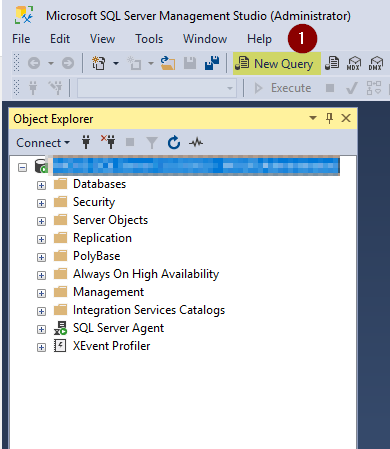Expand the PolyBase folder
390x449 pixels.
[x=41, y=257]
